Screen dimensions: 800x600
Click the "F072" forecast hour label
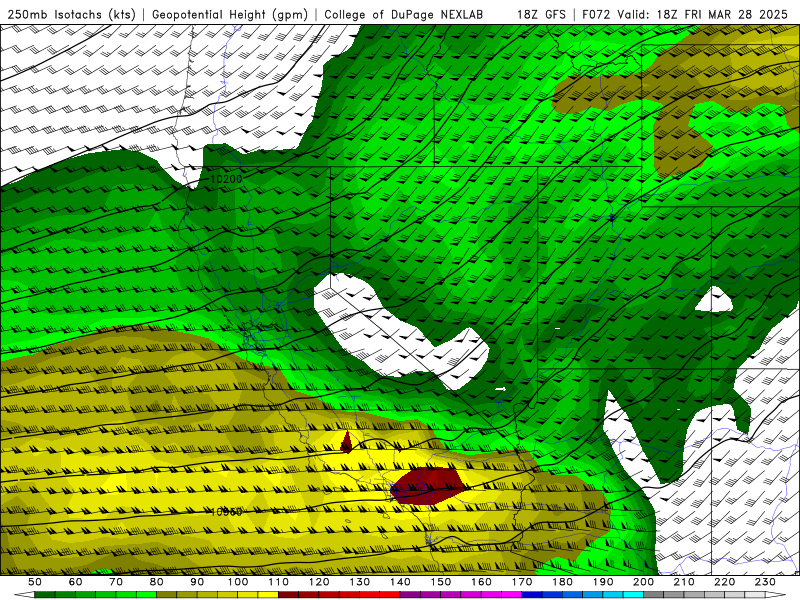tap(596, 14)
